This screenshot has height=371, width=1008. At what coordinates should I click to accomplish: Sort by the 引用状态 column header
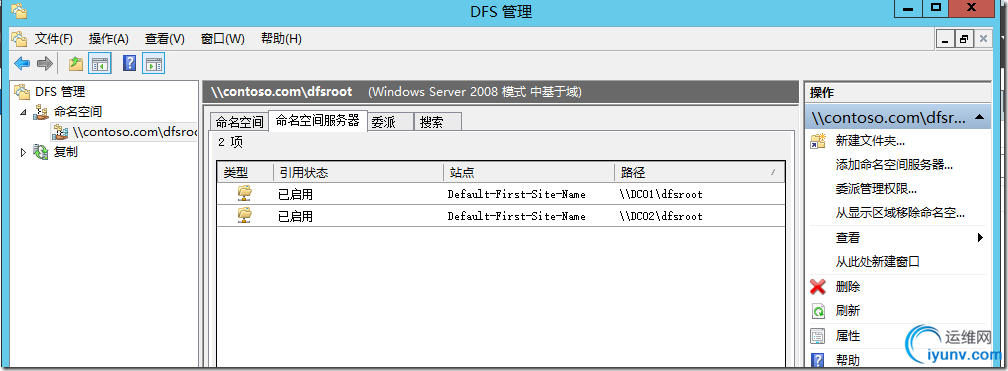click(358, 172)
